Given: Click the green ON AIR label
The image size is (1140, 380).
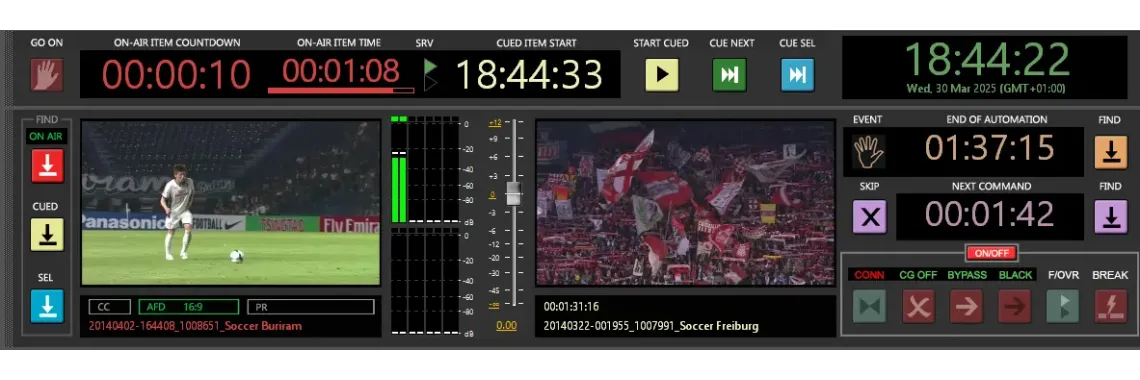Looking at the screenshot, I should click(x=47, y=136).
